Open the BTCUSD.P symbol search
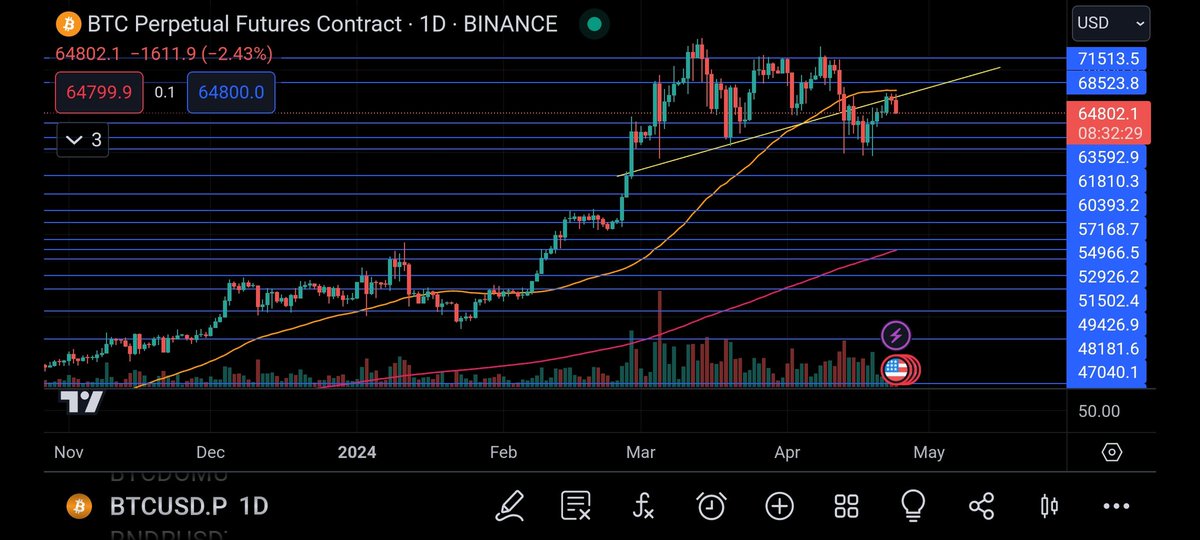Viewport: 1200px width, 540px height. tap(168, 507)
